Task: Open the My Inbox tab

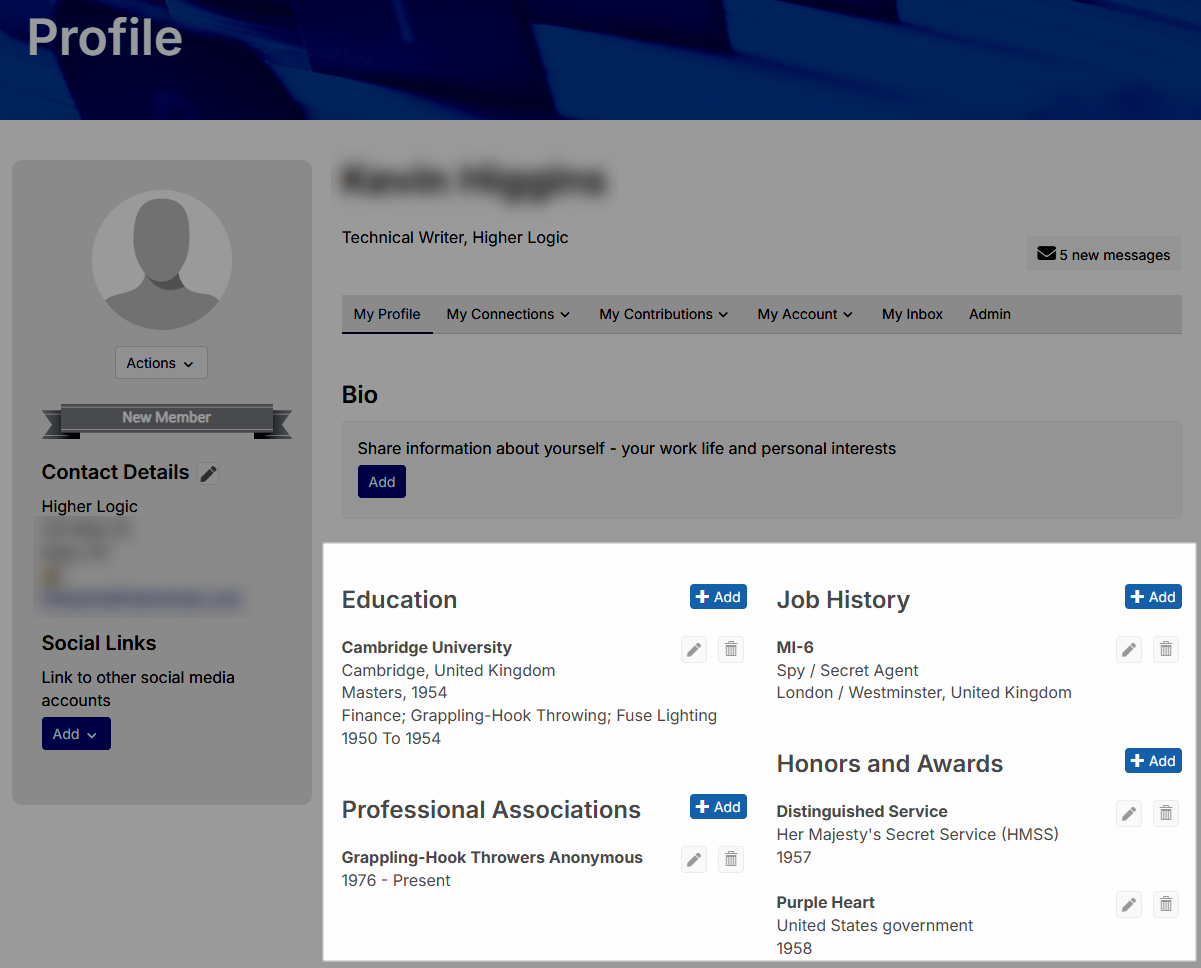Action: [911, 314]
